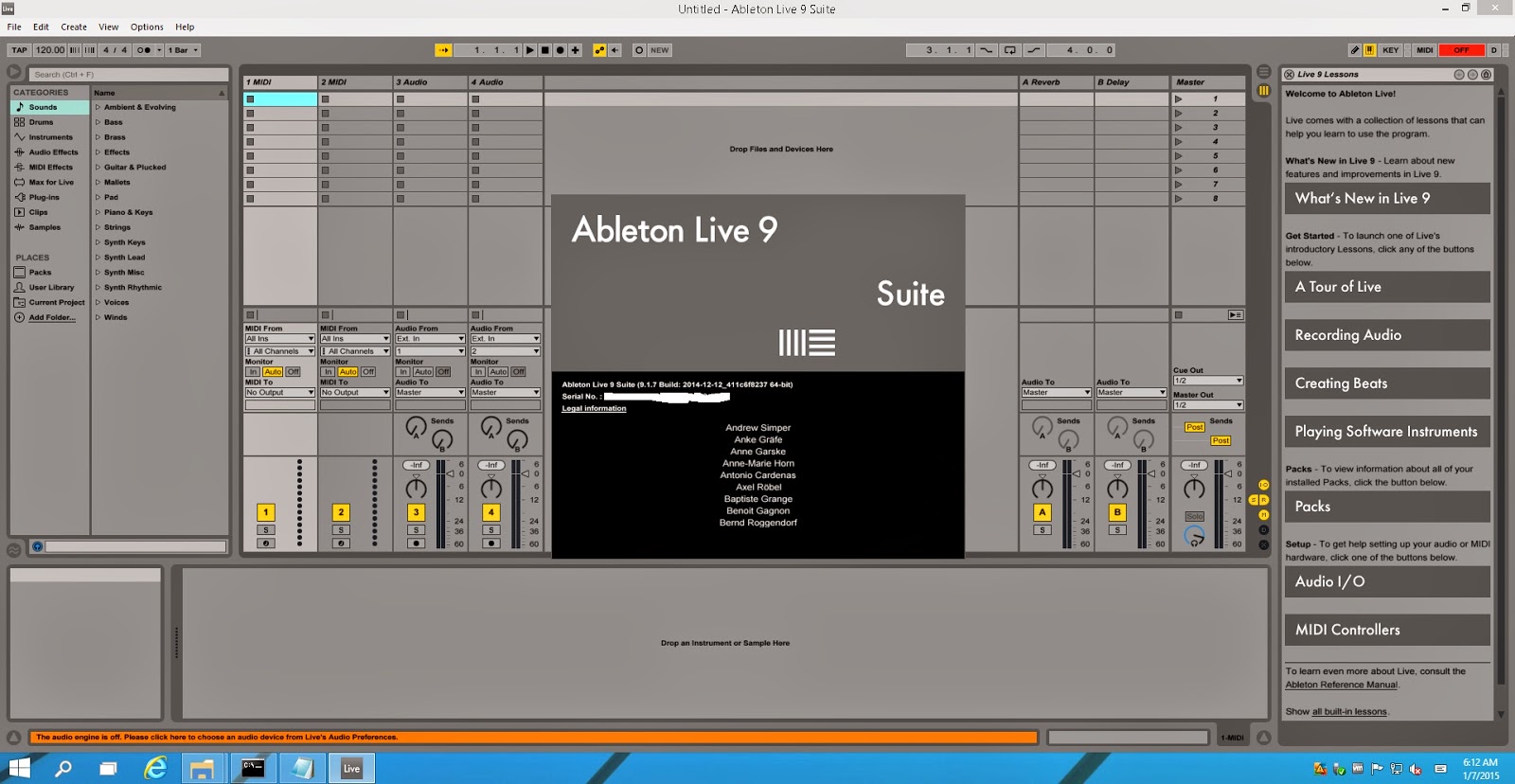Click the Re-enable Automation back arrow
This screenshot has height=784, width=1515.
(615, 50)
